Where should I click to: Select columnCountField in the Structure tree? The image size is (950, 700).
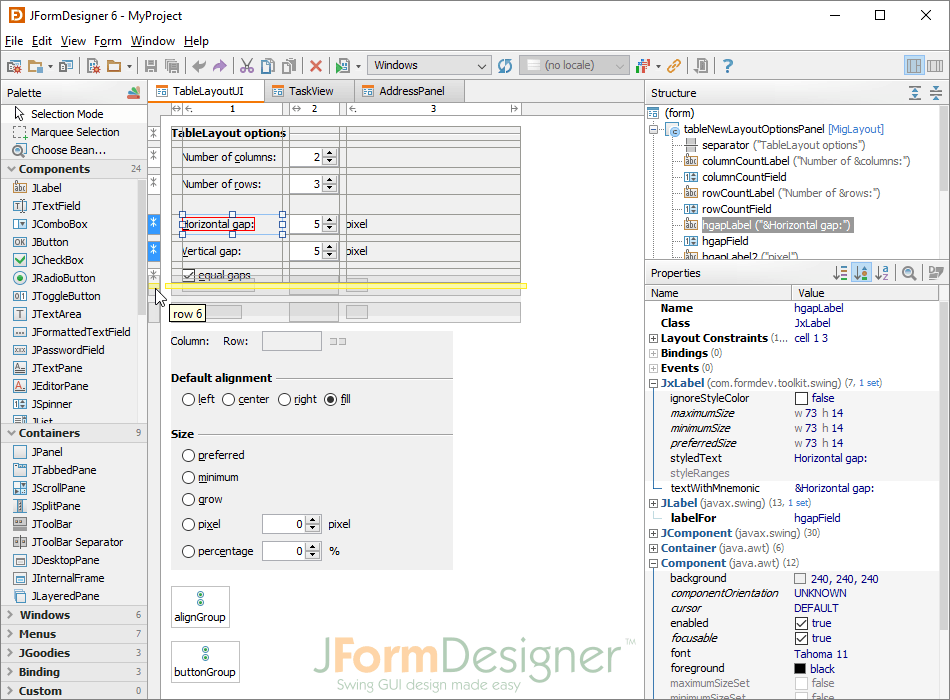pyautogui.click(x=744, y=178)
